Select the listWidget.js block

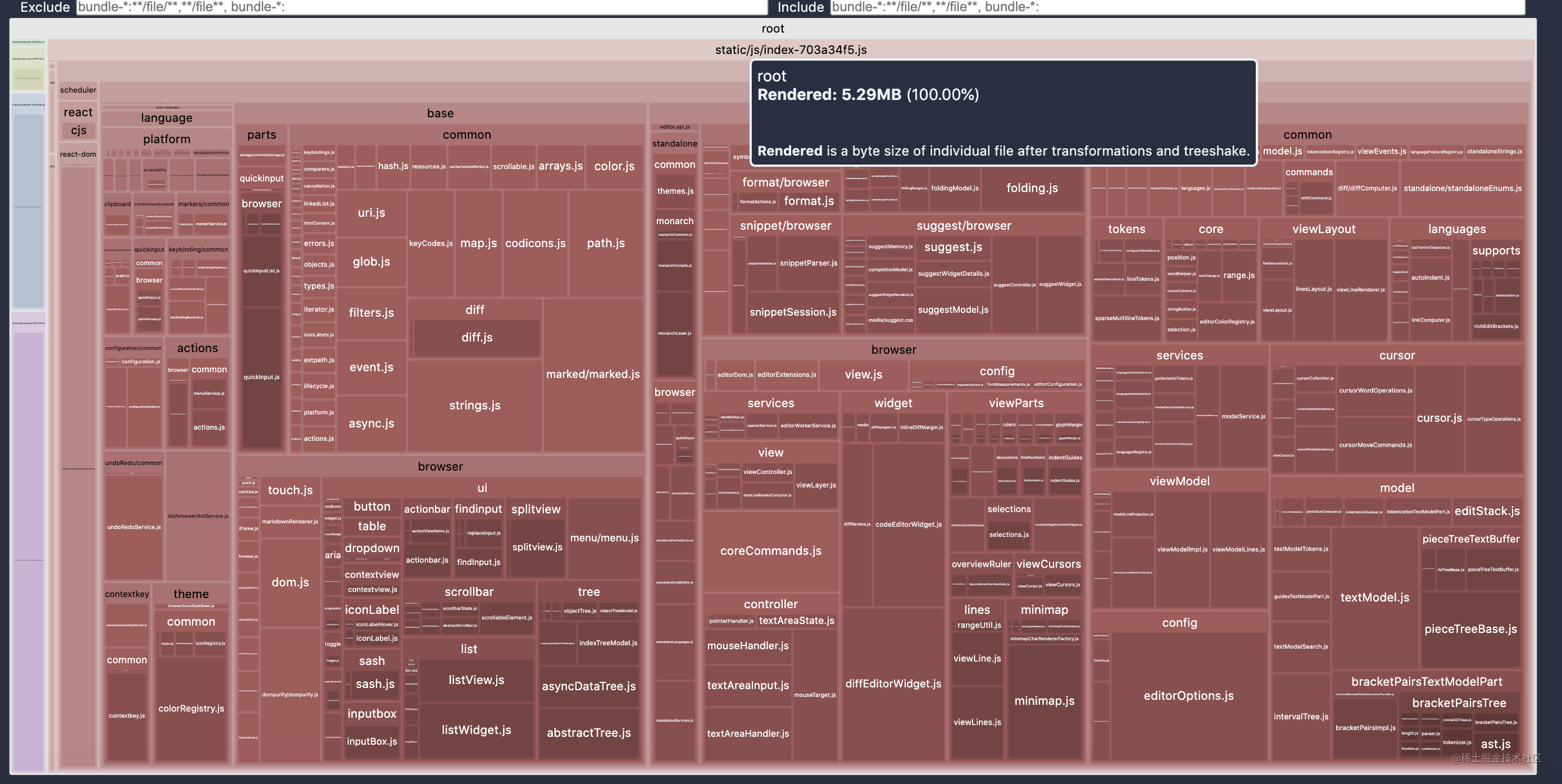click(x=476, y=730)
